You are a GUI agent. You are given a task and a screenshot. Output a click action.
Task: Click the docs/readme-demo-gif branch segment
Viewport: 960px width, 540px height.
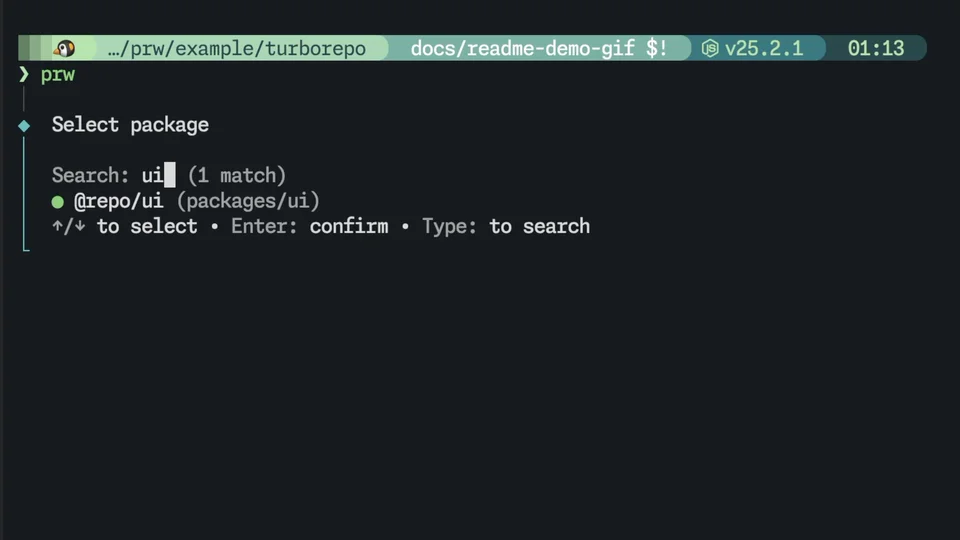[x=524, y=48]
